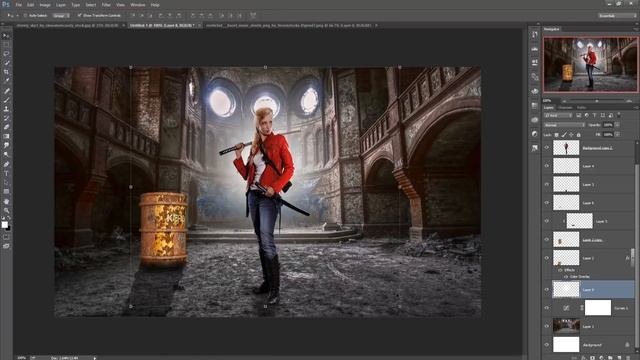Click the Curves 1 layer mask thumbnail
This screenshot has width=640, height=360.
click(598, 308)
